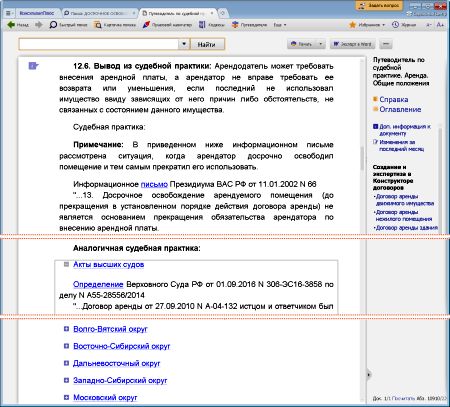450x407 pixels.
Task: Expand Московский округ section
Action: pos(66,397)
